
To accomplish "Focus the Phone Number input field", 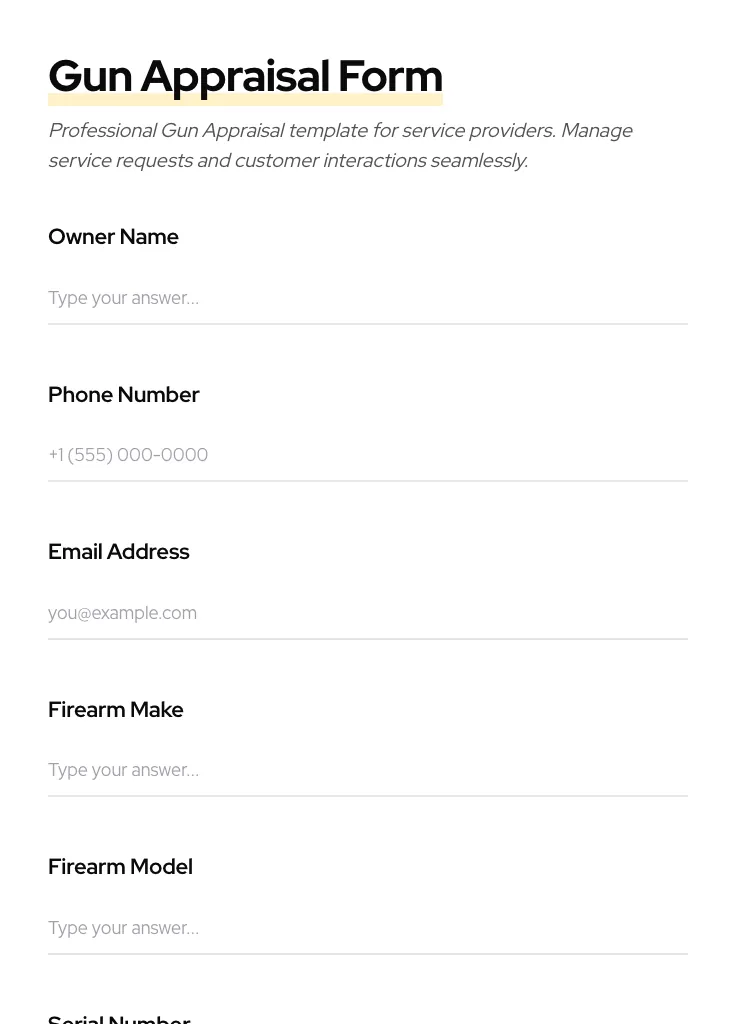I will click(367, 455).
